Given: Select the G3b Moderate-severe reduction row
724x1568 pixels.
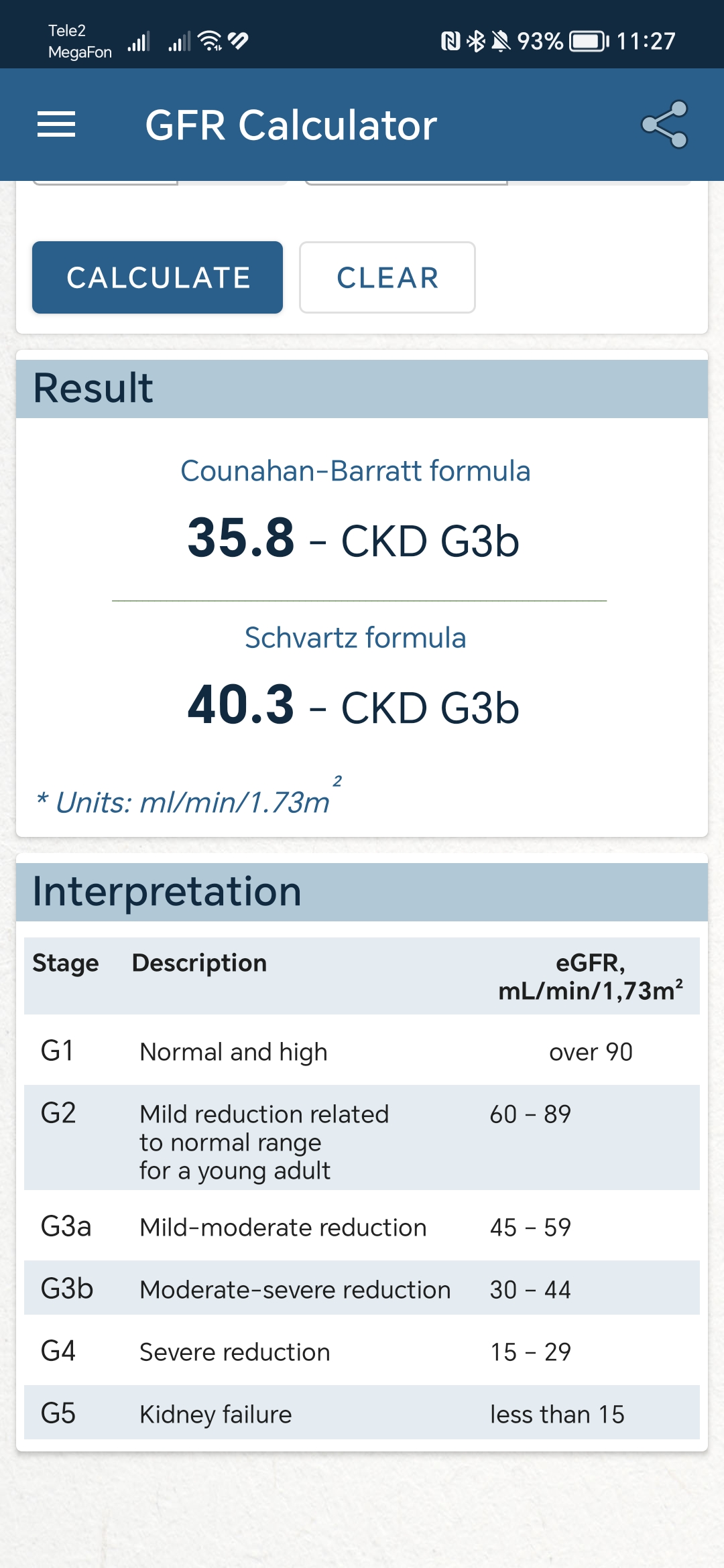Looking at the screenshot, I should click(362, 1288).
